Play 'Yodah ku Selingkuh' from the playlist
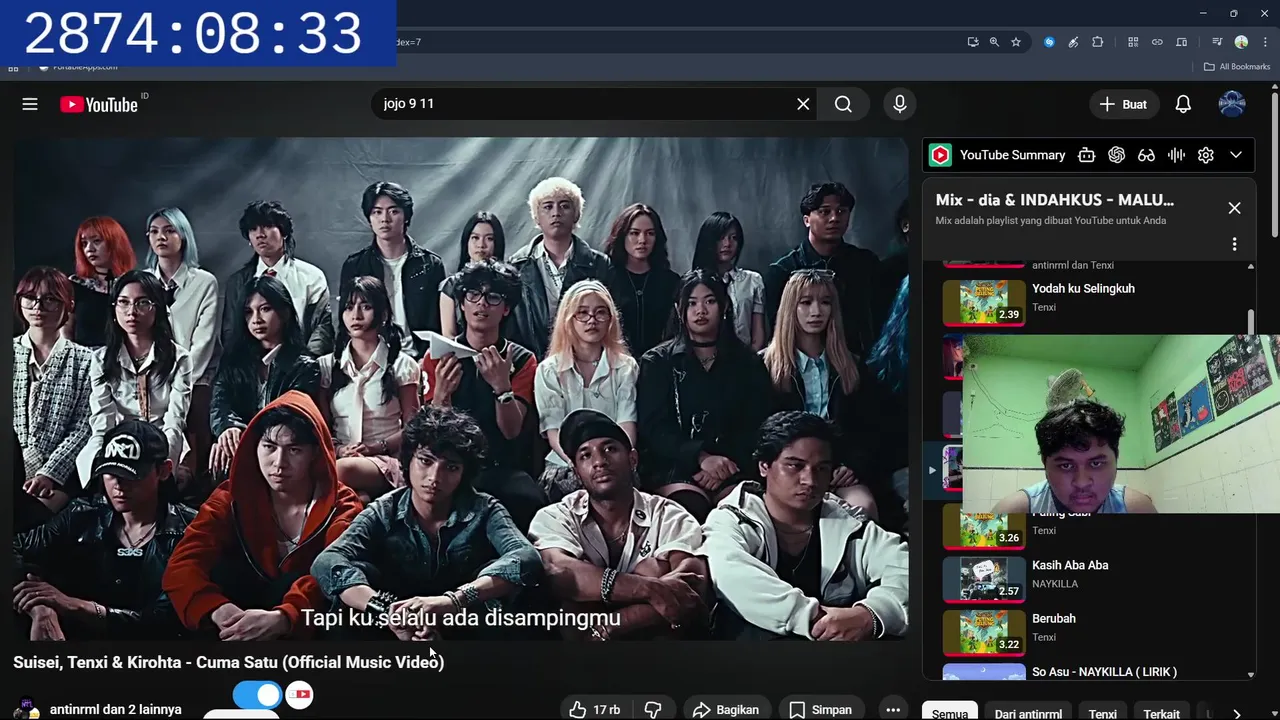Viewport: 1280px width, 720px height. (x=1083, y=288)
